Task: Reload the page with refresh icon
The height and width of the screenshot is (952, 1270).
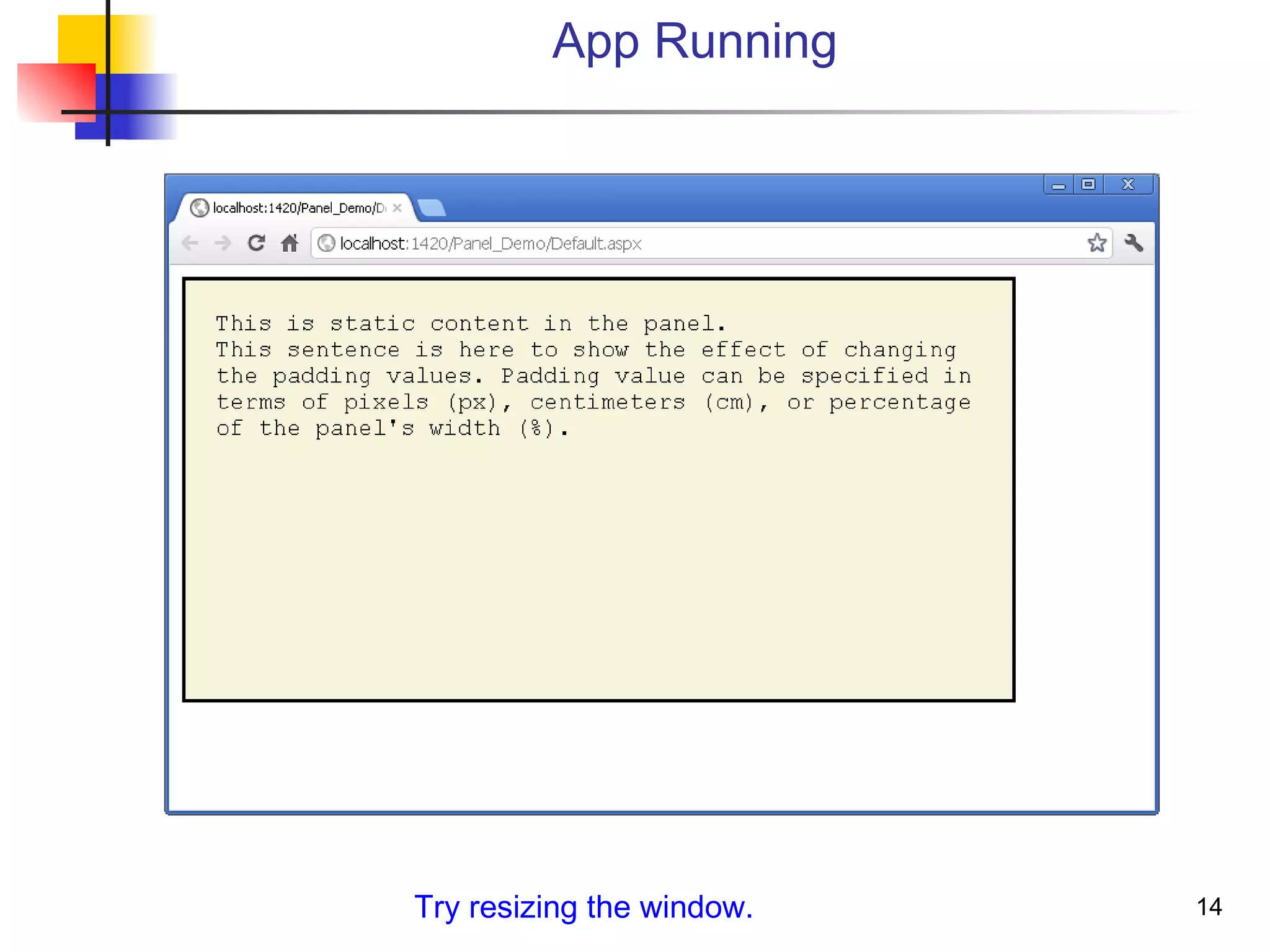Action: click(256, 243)
